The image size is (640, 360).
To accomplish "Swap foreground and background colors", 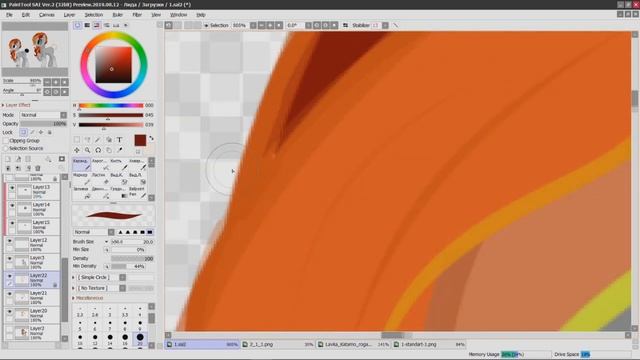I will (151, 139).
